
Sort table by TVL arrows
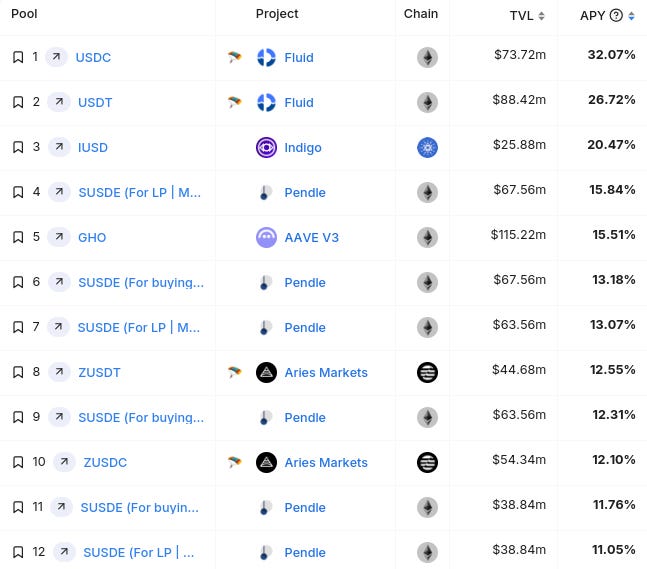541,16
